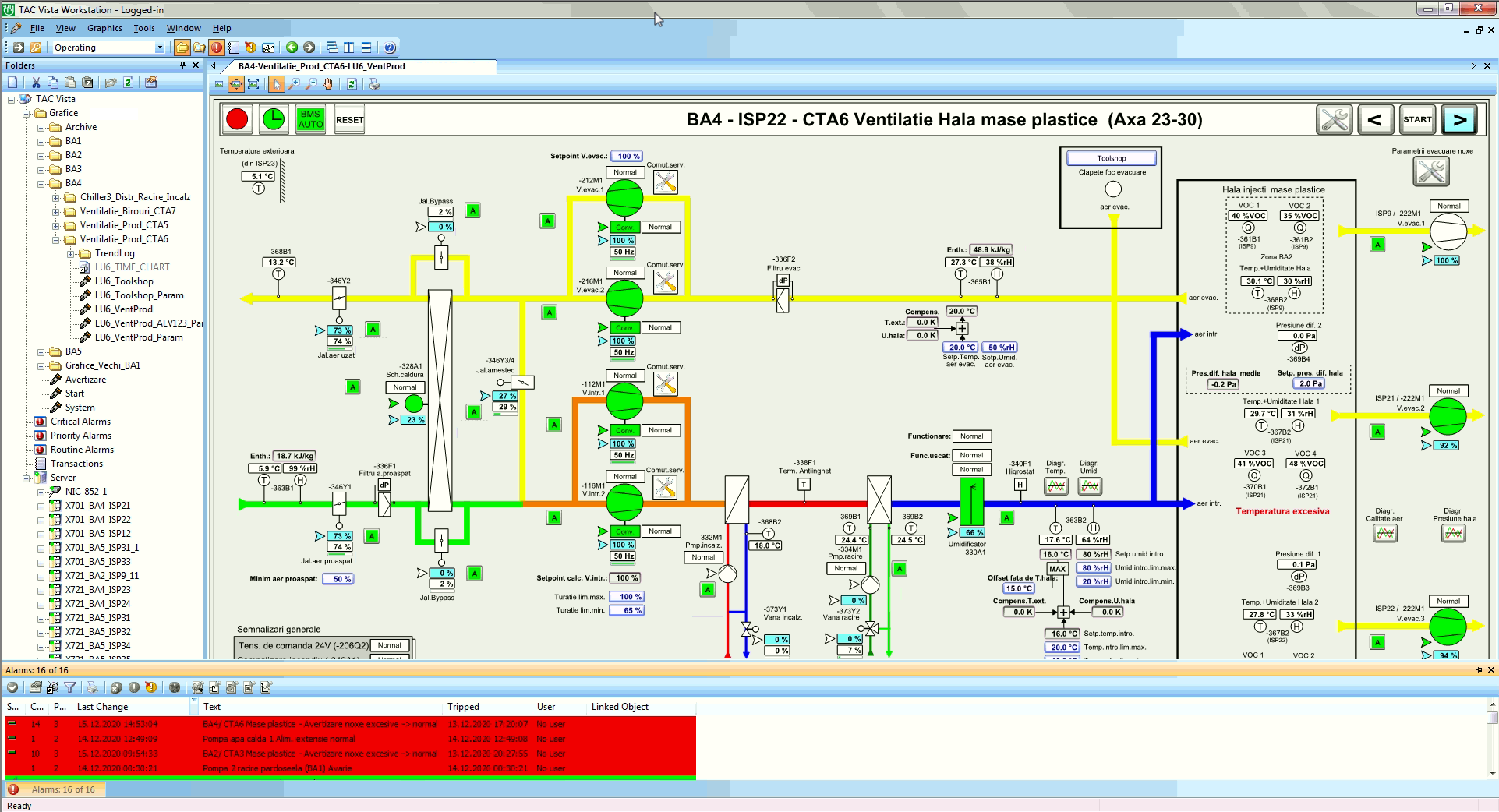Collapse the Ventilatie_Prod_CTA6 folder
1499x812 pixels.
[56, 239]
